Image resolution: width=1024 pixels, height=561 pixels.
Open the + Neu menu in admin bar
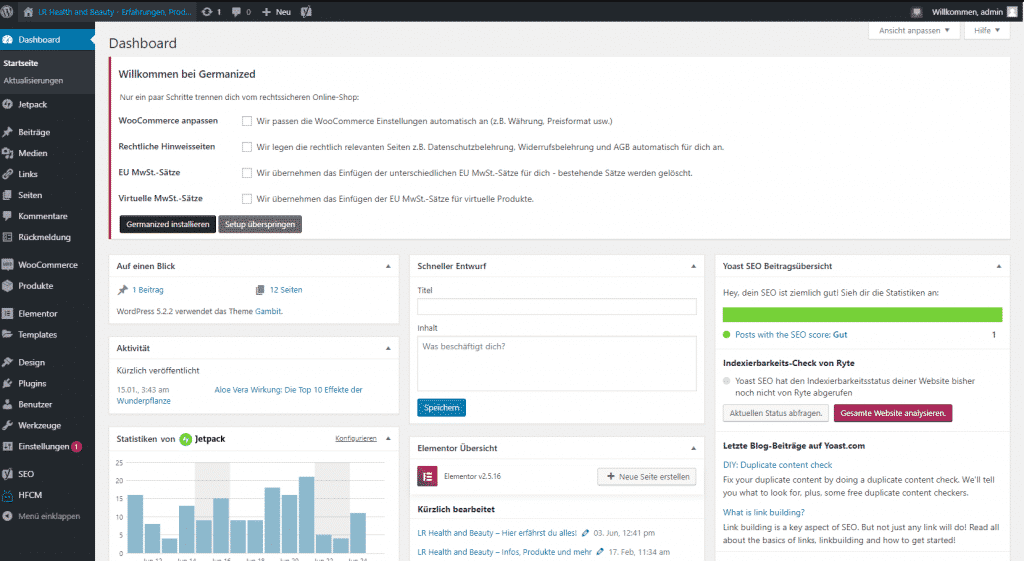tap(276, 12)
